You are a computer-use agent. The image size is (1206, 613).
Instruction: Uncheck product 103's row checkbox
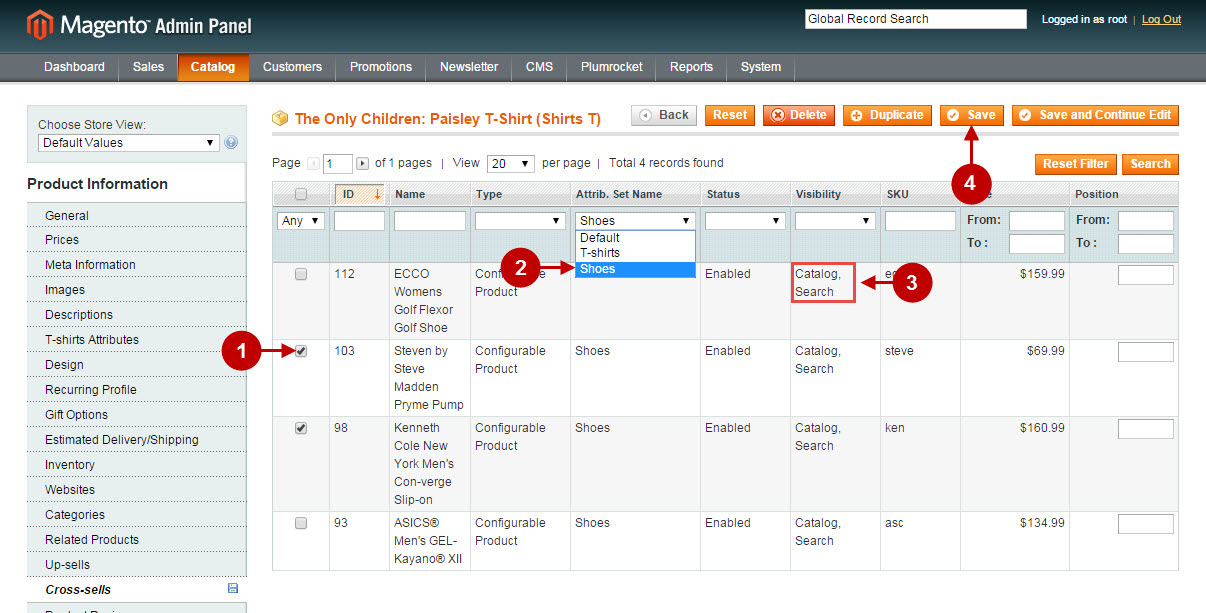click(301, 351)
